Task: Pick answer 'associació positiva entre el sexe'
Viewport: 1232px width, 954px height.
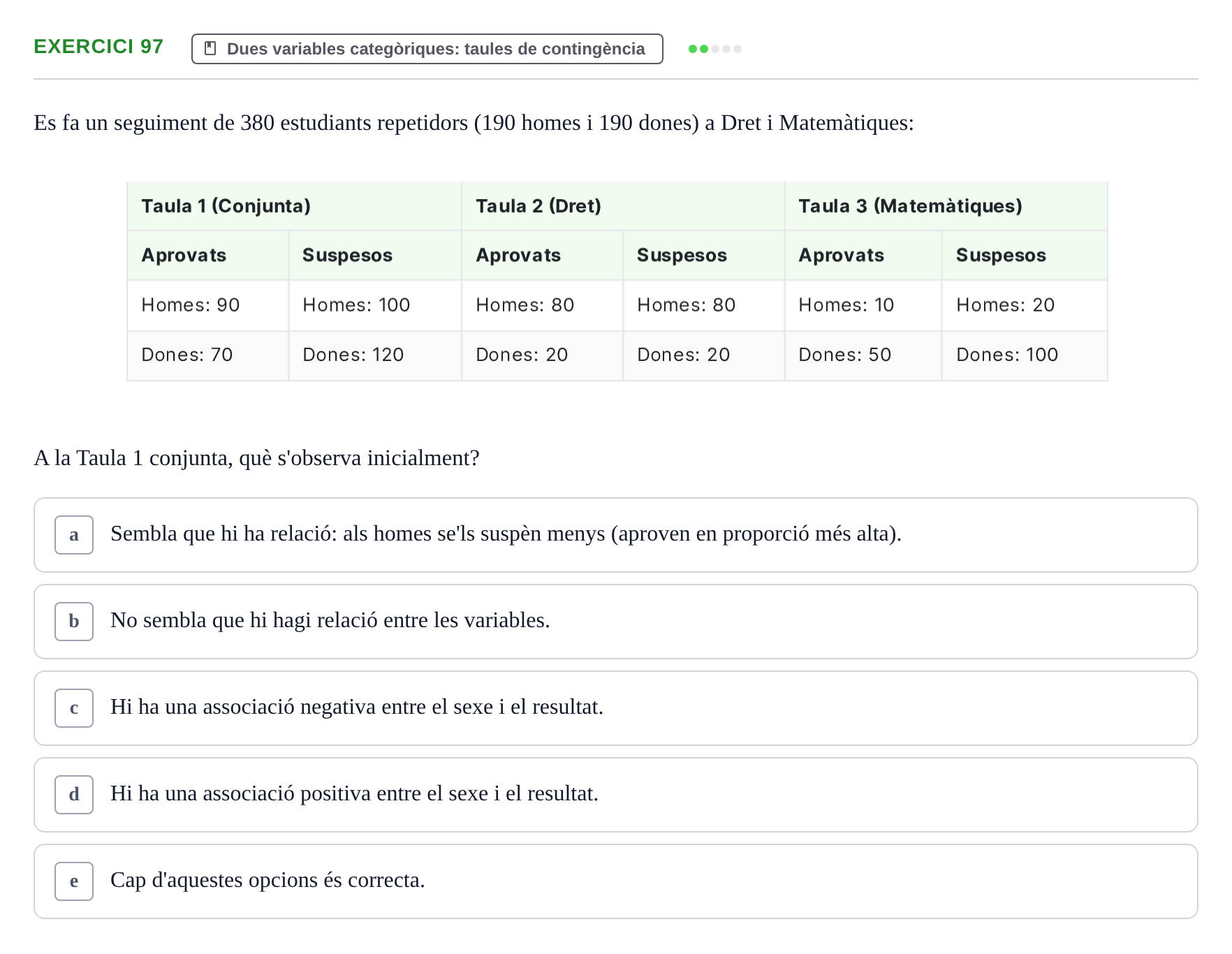Action: pos(616,795)
